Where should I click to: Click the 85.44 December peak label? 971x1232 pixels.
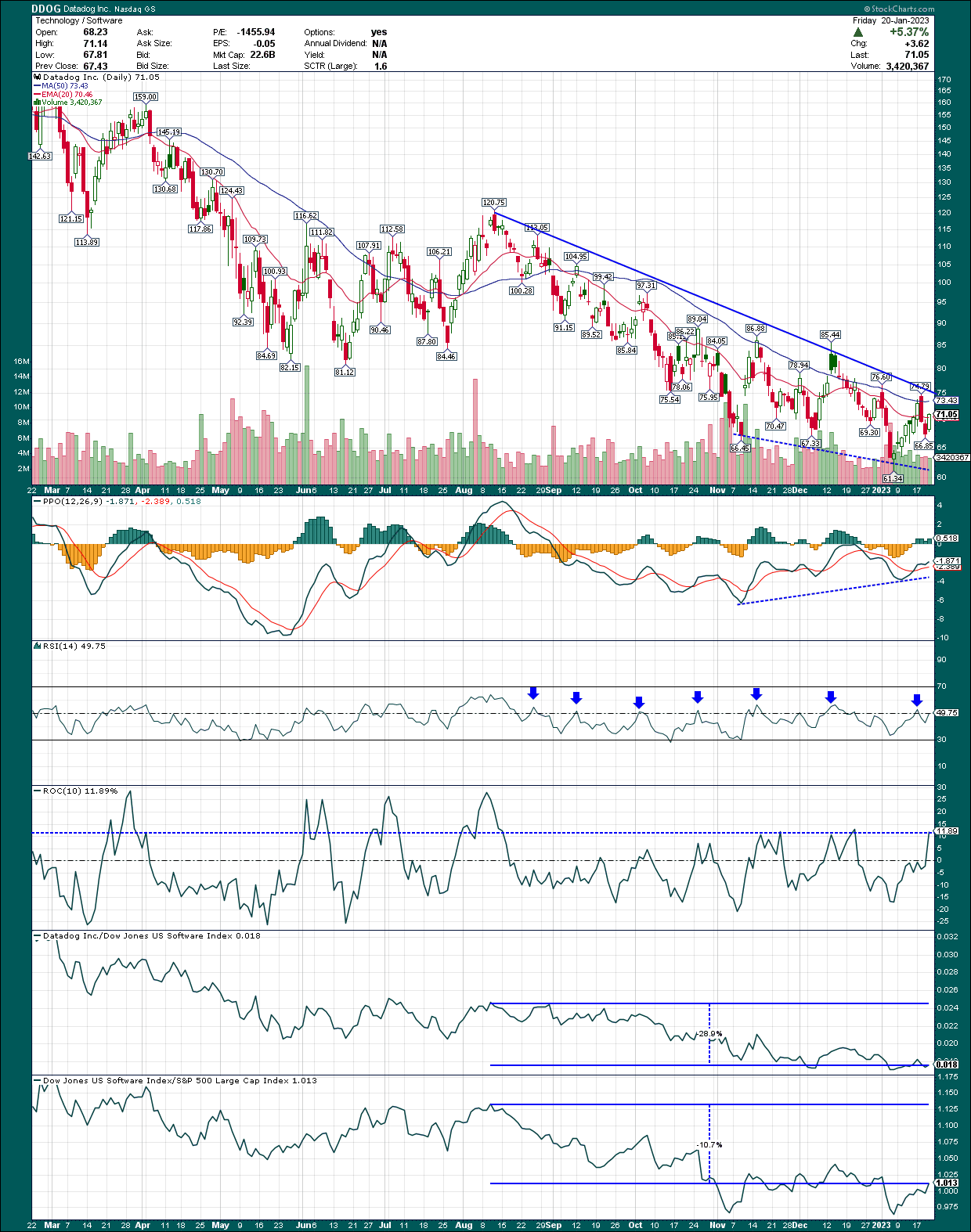(x=830, y=335)
